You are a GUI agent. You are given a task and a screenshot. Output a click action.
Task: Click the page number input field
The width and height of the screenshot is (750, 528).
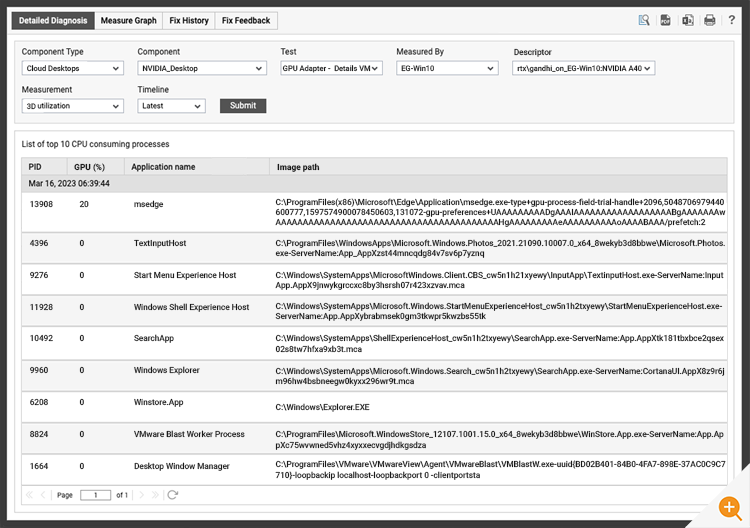pos(95,495)
